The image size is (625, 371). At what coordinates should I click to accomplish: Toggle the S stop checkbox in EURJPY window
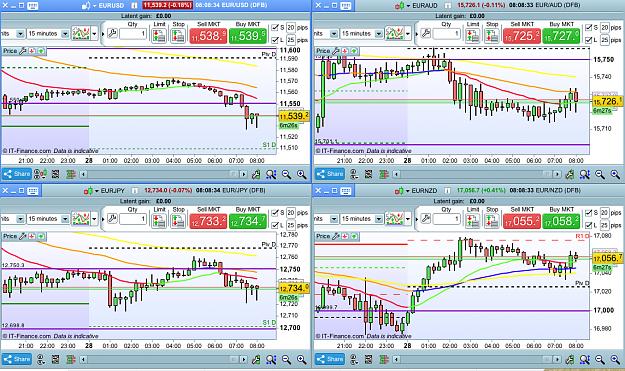point(275,213)
